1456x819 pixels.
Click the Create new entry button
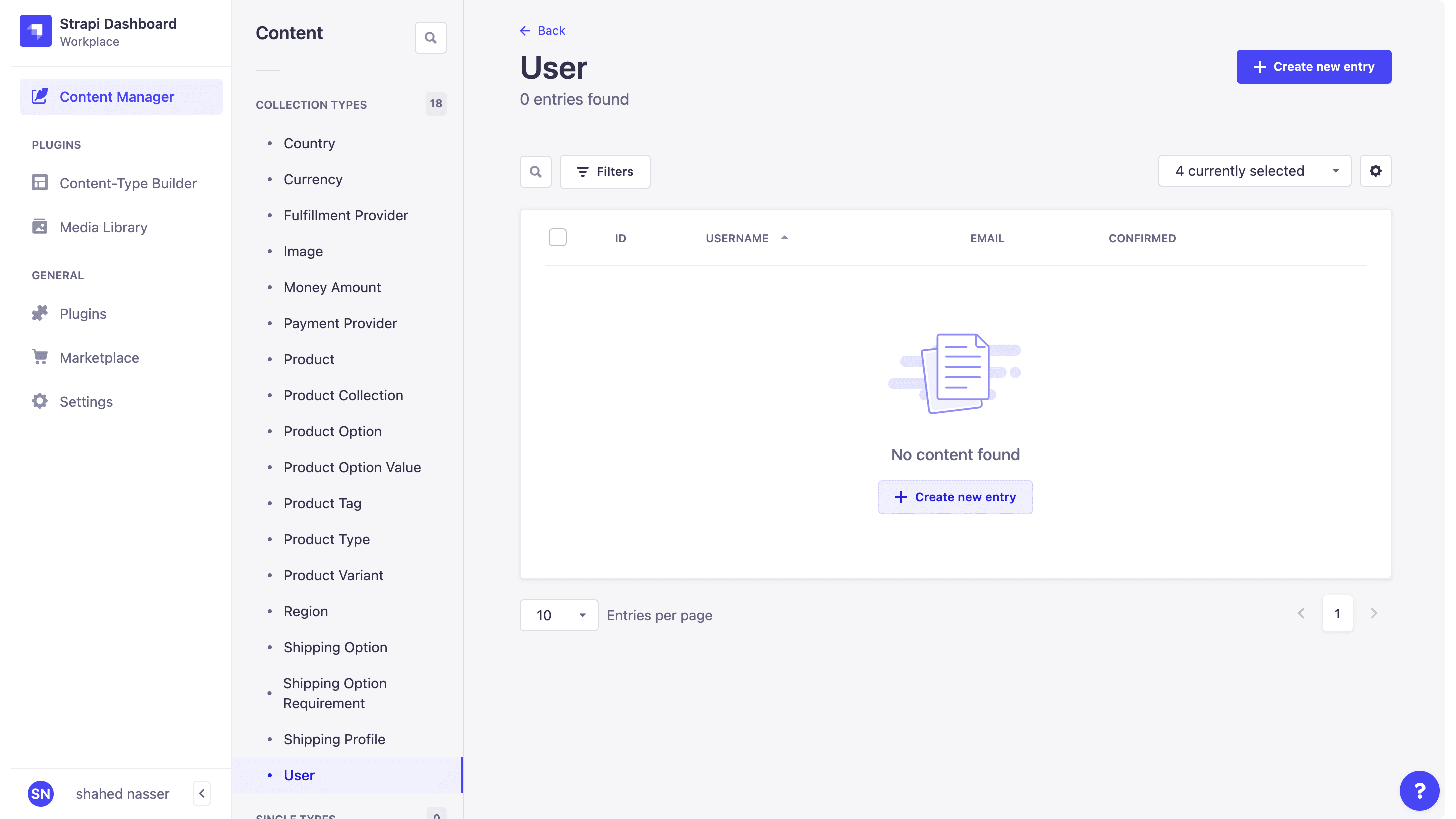point(1313,66)
